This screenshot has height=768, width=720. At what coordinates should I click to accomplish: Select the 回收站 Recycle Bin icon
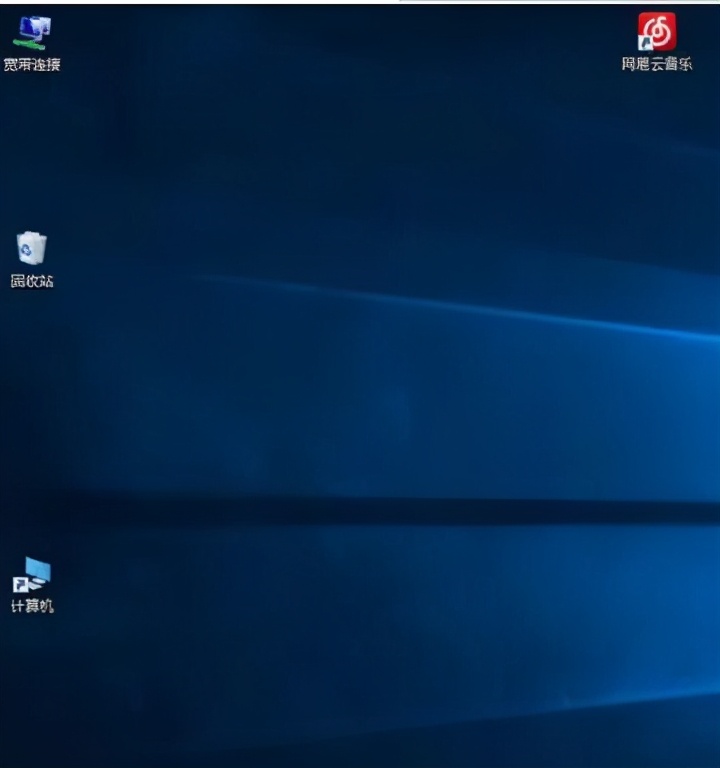click(x=32, y=248)
